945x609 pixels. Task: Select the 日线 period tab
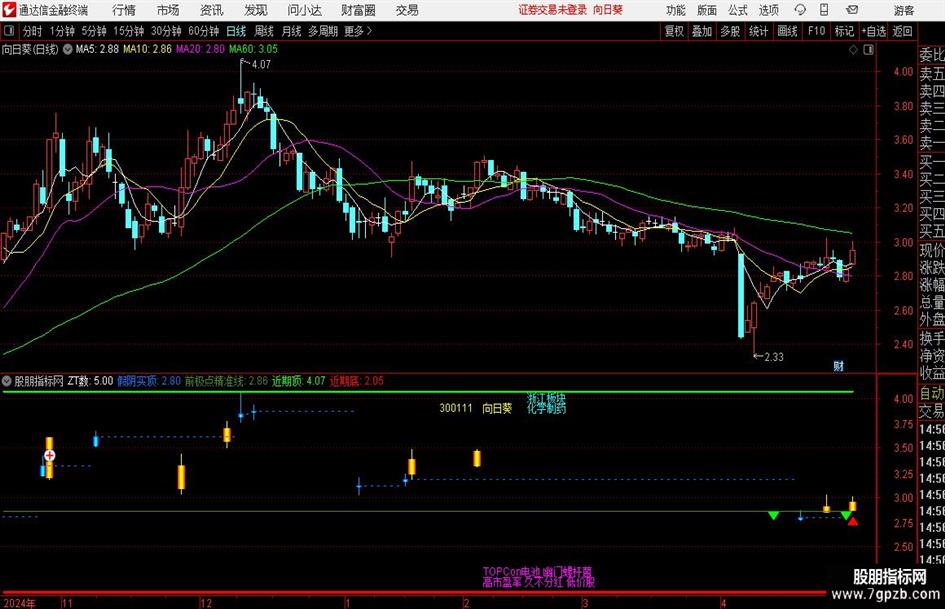236,31
